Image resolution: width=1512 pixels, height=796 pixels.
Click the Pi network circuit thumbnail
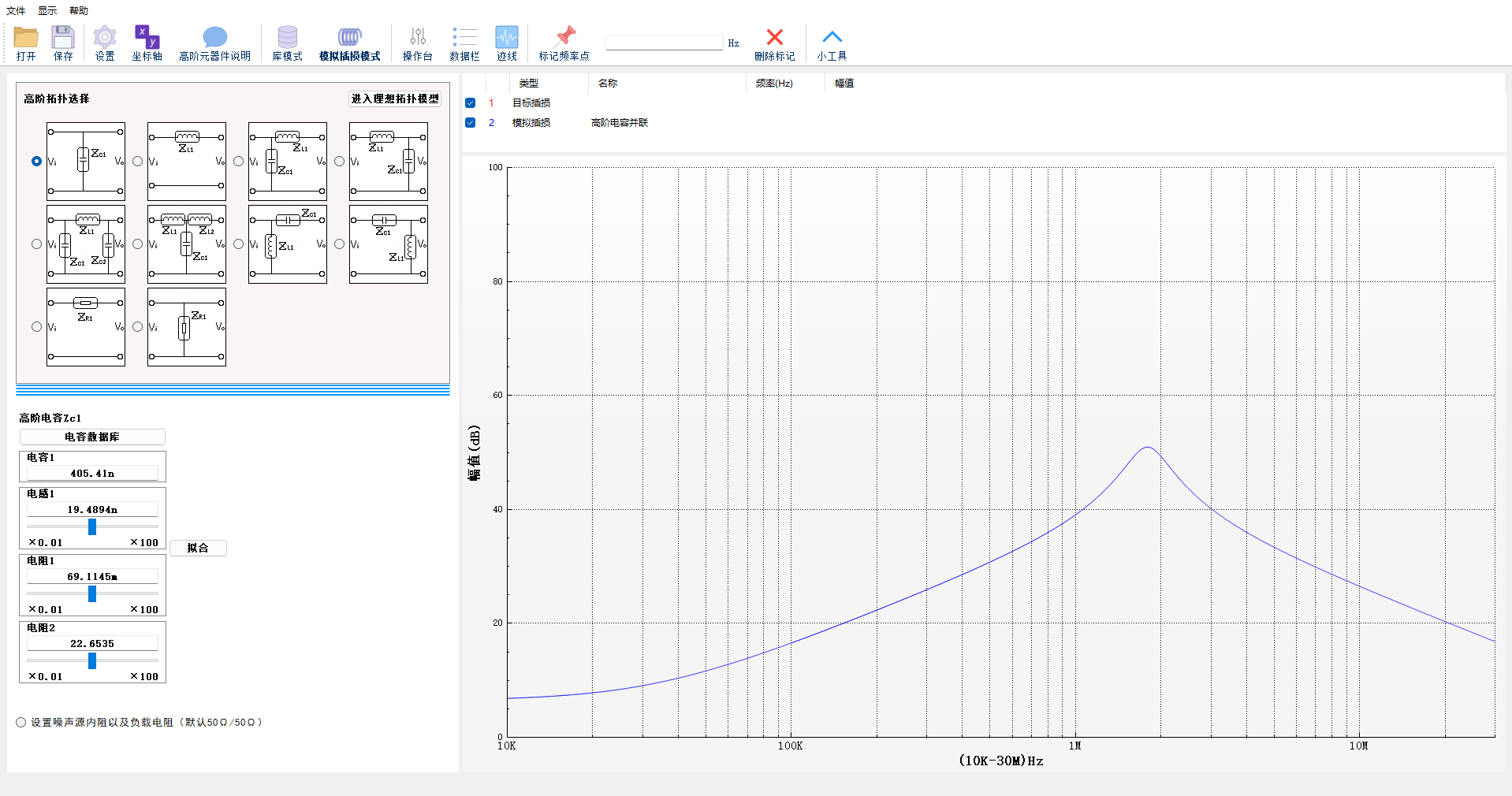pyautogui.click(x=86, y=244)
